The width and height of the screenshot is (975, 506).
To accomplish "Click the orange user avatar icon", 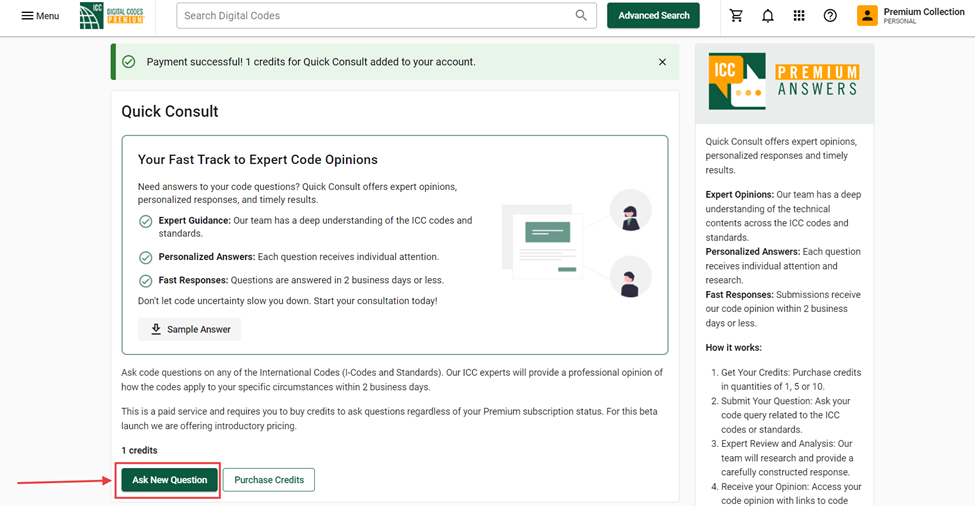I will (x=867, y=16).
